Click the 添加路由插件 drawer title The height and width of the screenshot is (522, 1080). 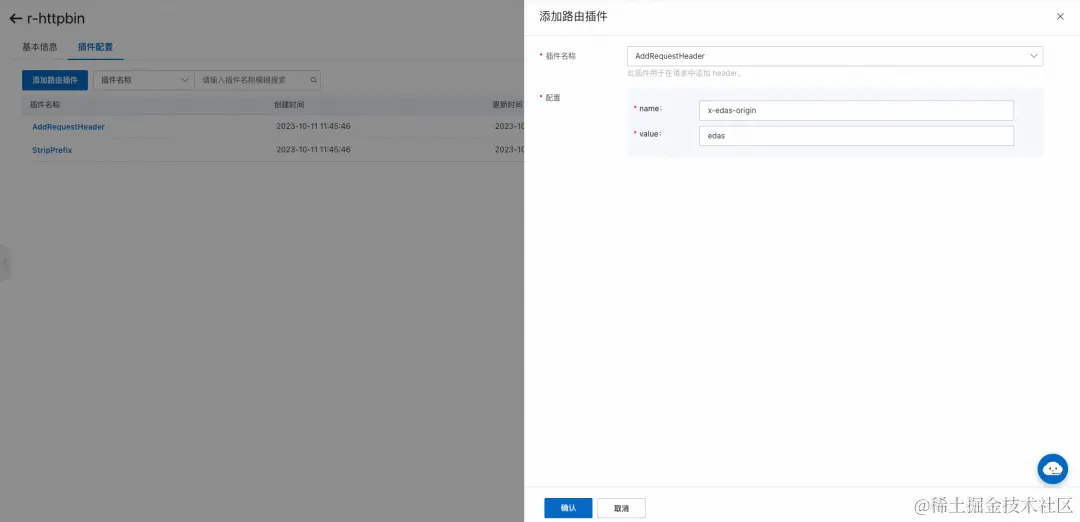(573, 17)
